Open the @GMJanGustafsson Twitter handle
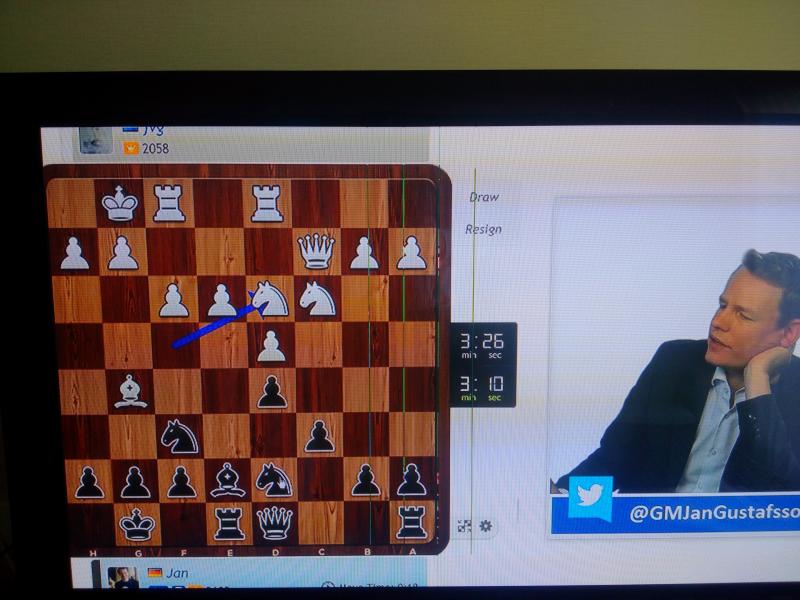 (x=712, y=514)
